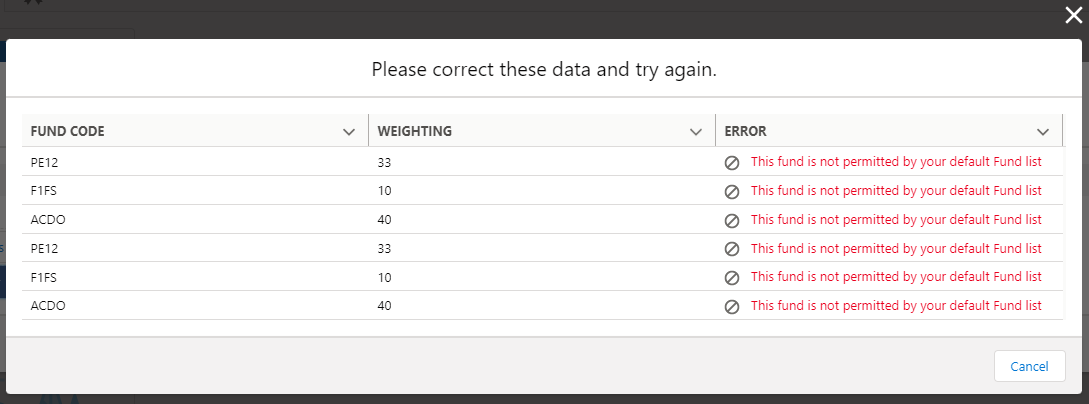Click the weighting 40 in the first ACDO row

tap(385, 220)
